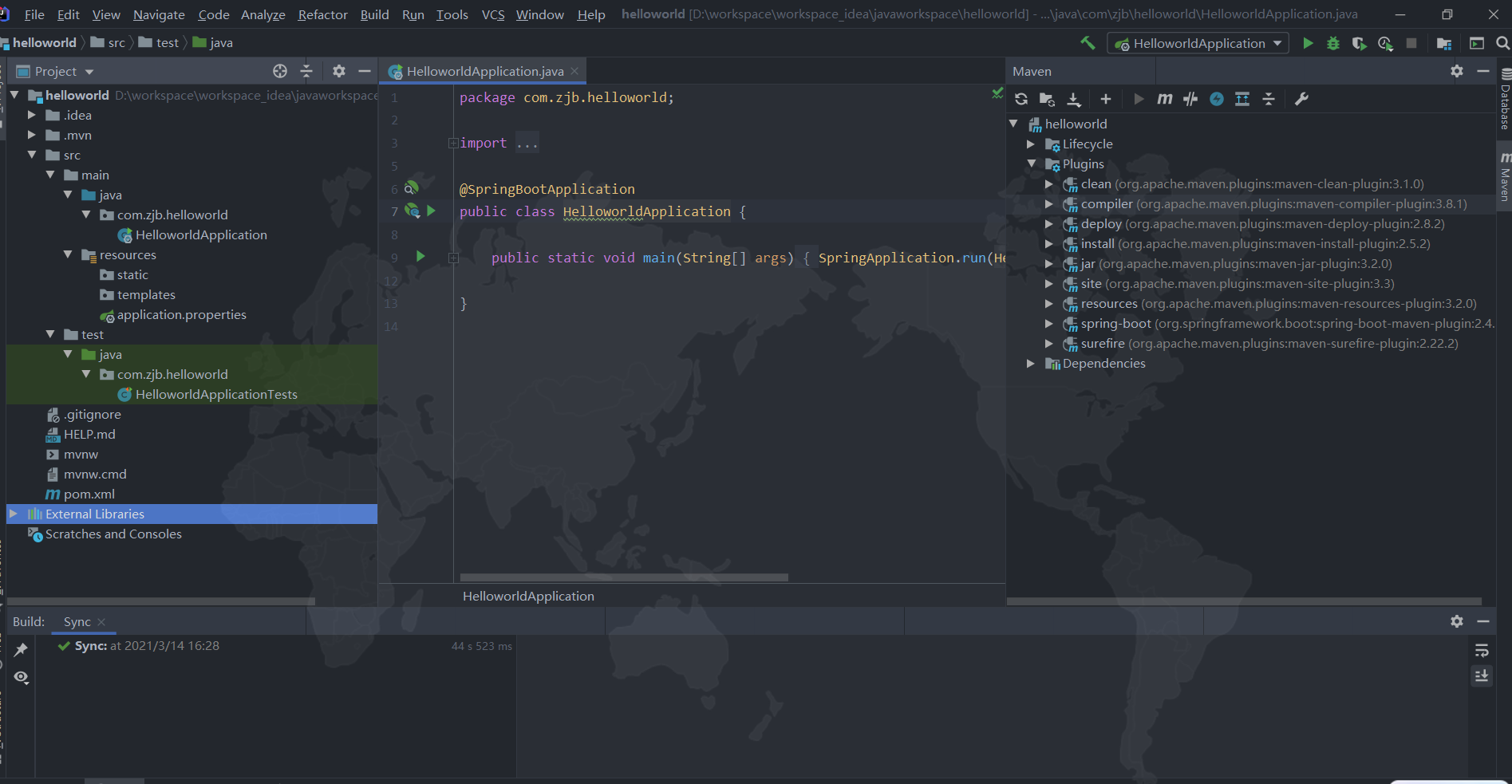The height and width of the screenshot is (784, 1512).
Task: Reimport all Maven projects
Action: pos(1021,99)
